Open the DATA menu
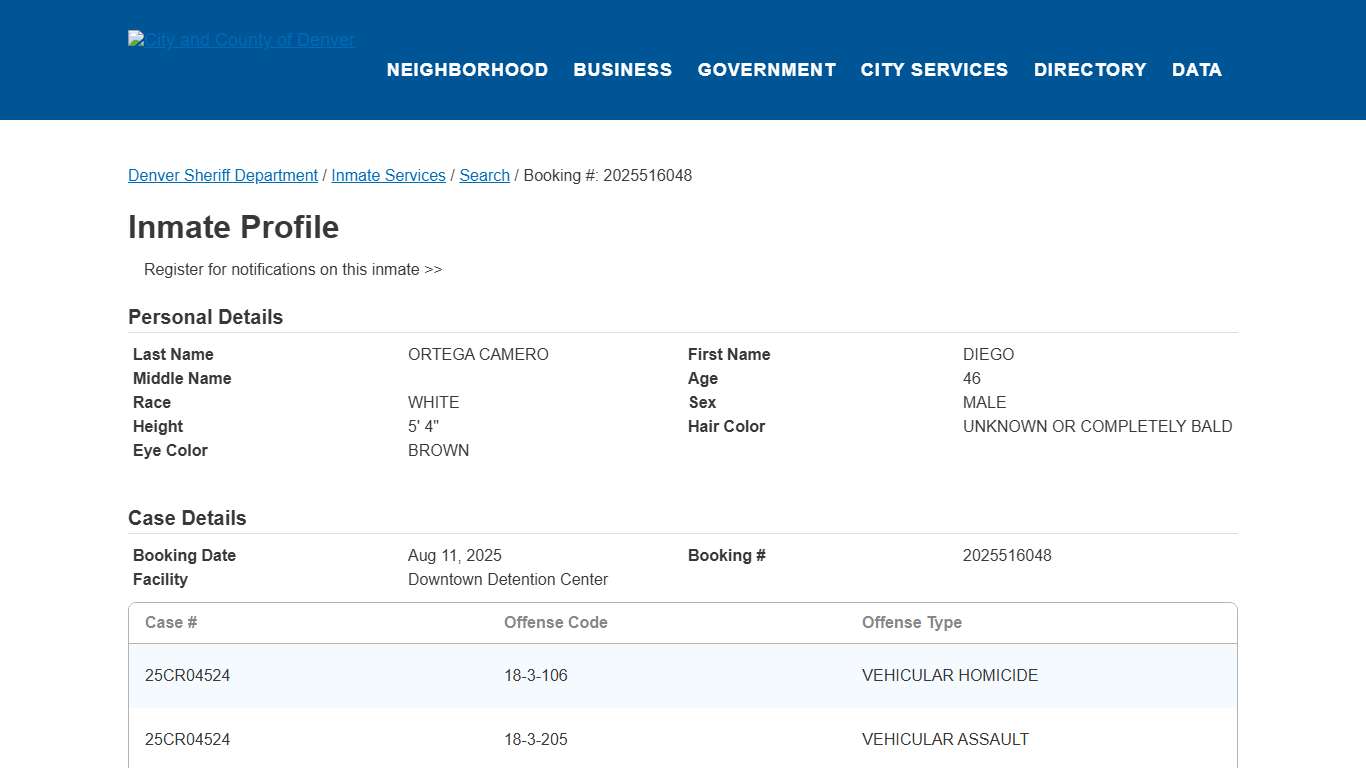Screen dimensions: 1366x768 click(x=1196, y=69)
